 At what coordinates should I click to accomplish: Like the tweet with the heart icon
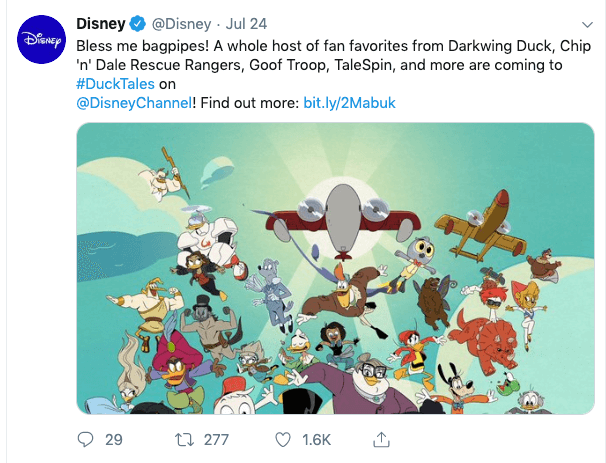click(283, 440)
